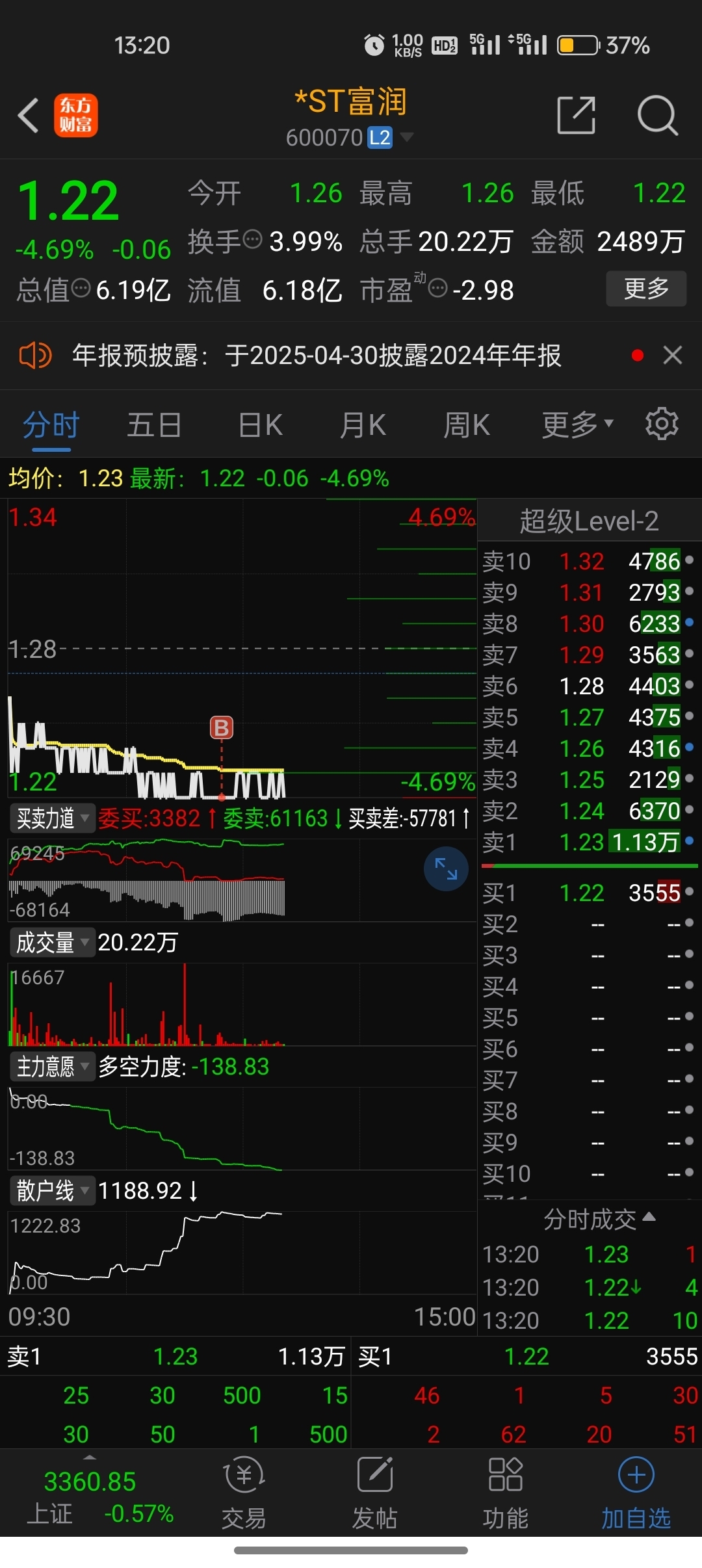Tap the blue dot on 卖4 row
Screen dimensions: 702x1568
click(x=689, y=747)
